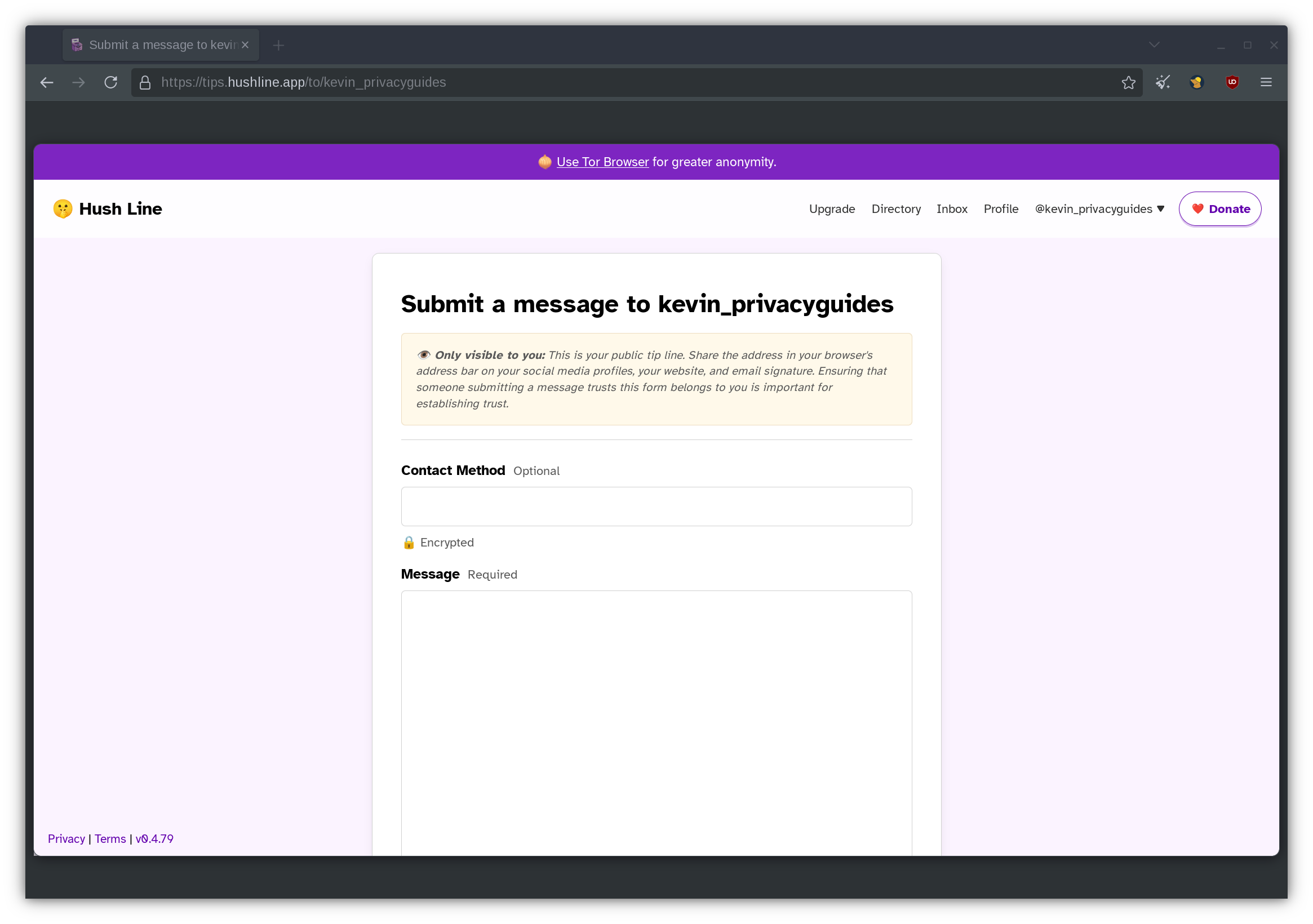Open the broom cleaning extension icon
The image size is (1313, 924).
click(1163, 82)
